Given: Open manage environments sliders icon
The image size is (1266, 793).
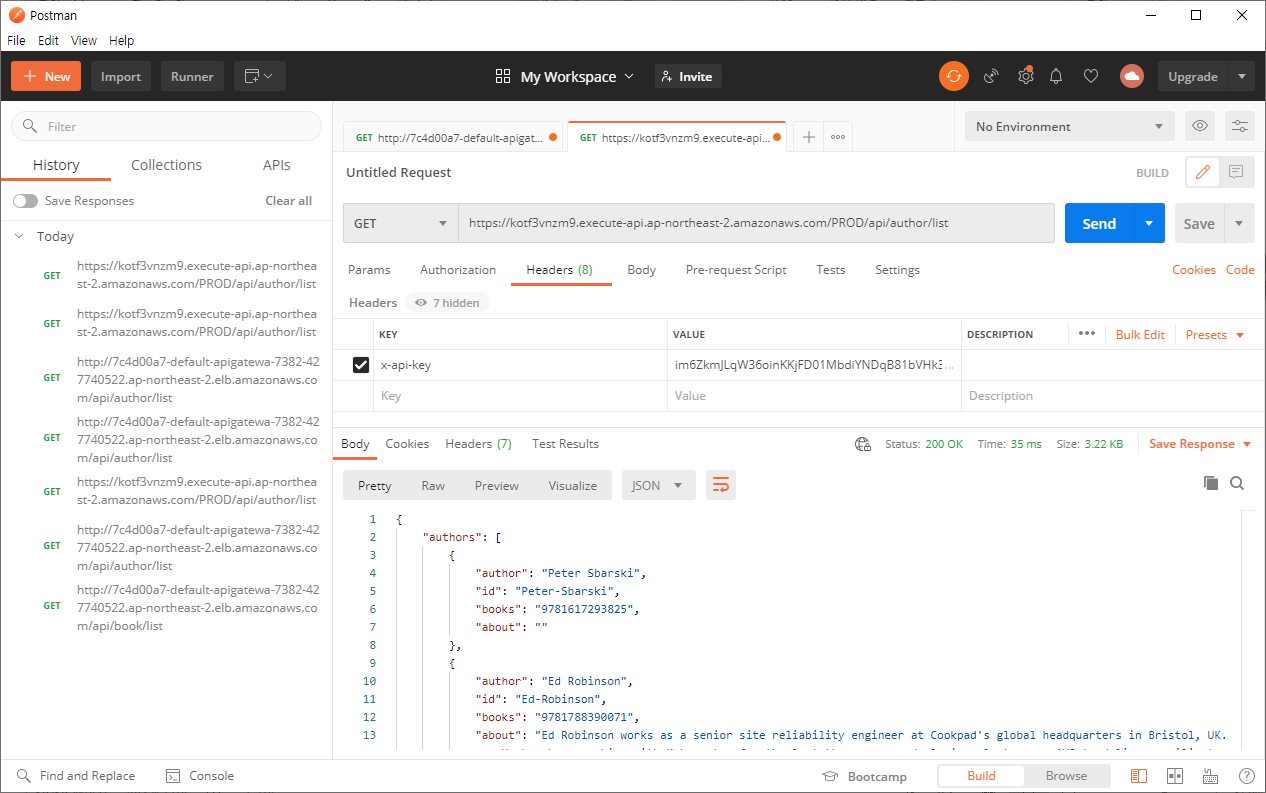Looking at the screenshot, I should coord(1239,126).
